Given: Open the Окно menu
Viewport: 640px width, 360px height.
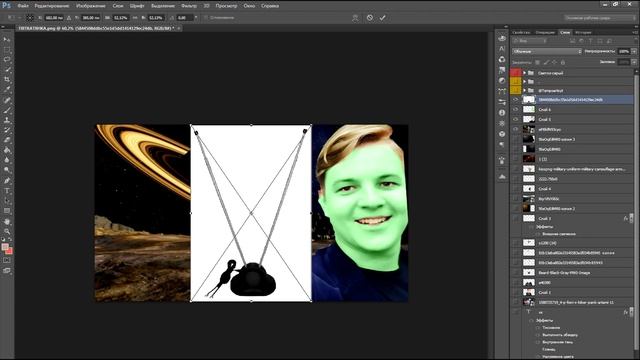Looking at the screenshot, I should pos(249,6).
